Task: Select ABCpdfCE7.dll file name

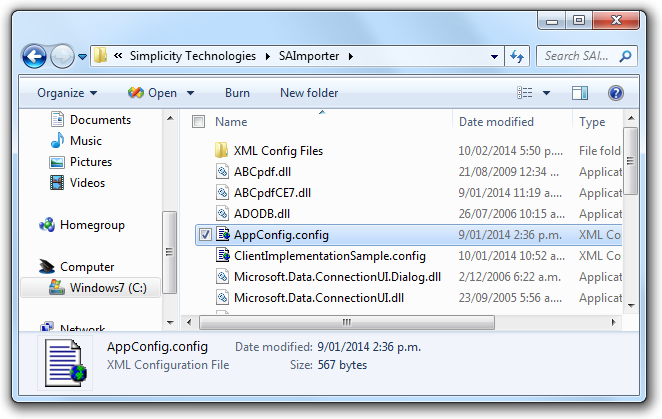Action: [272, 193]
